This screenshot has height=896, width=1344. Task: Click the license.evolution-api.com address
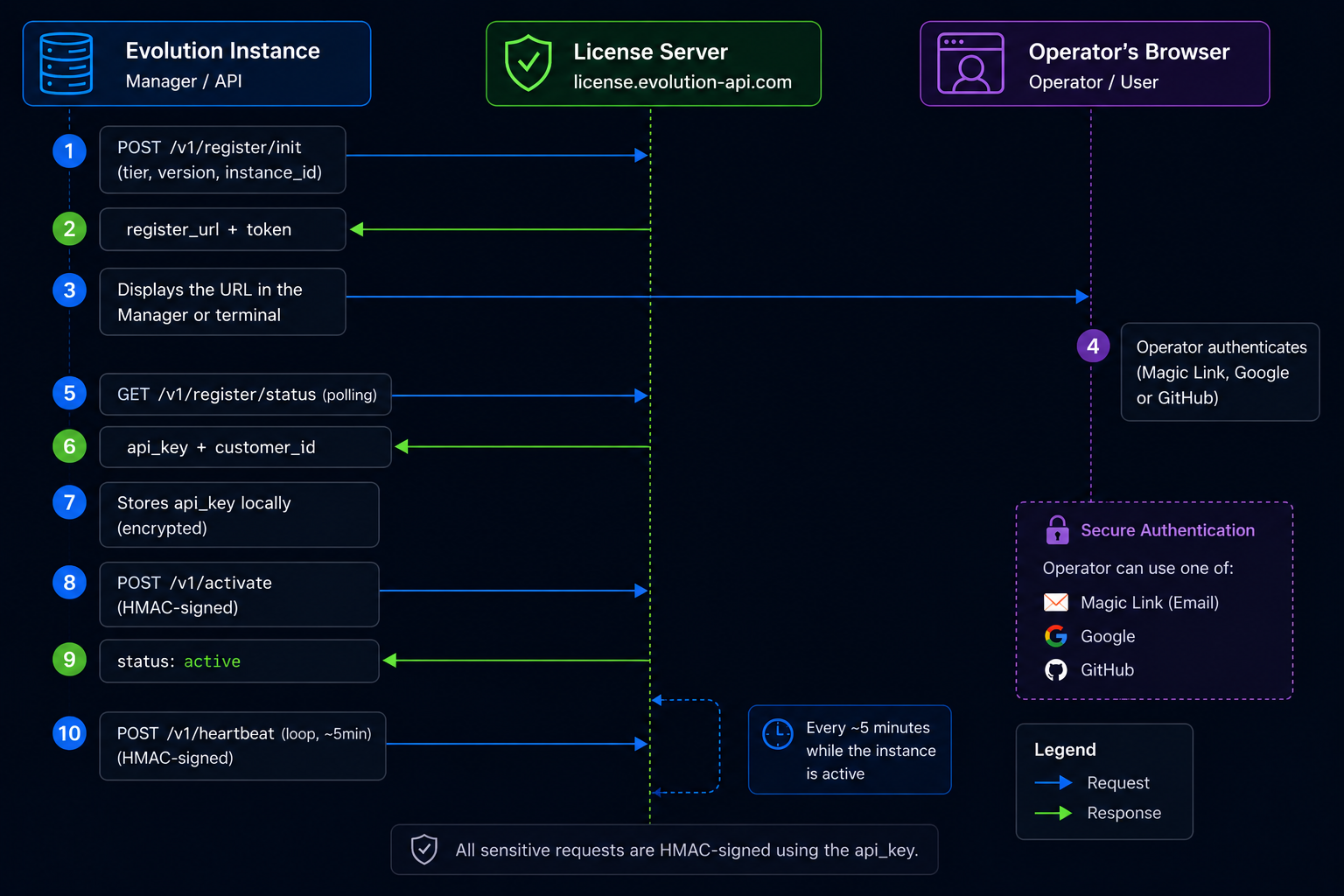pyautogui.click(x=682, y=82)
